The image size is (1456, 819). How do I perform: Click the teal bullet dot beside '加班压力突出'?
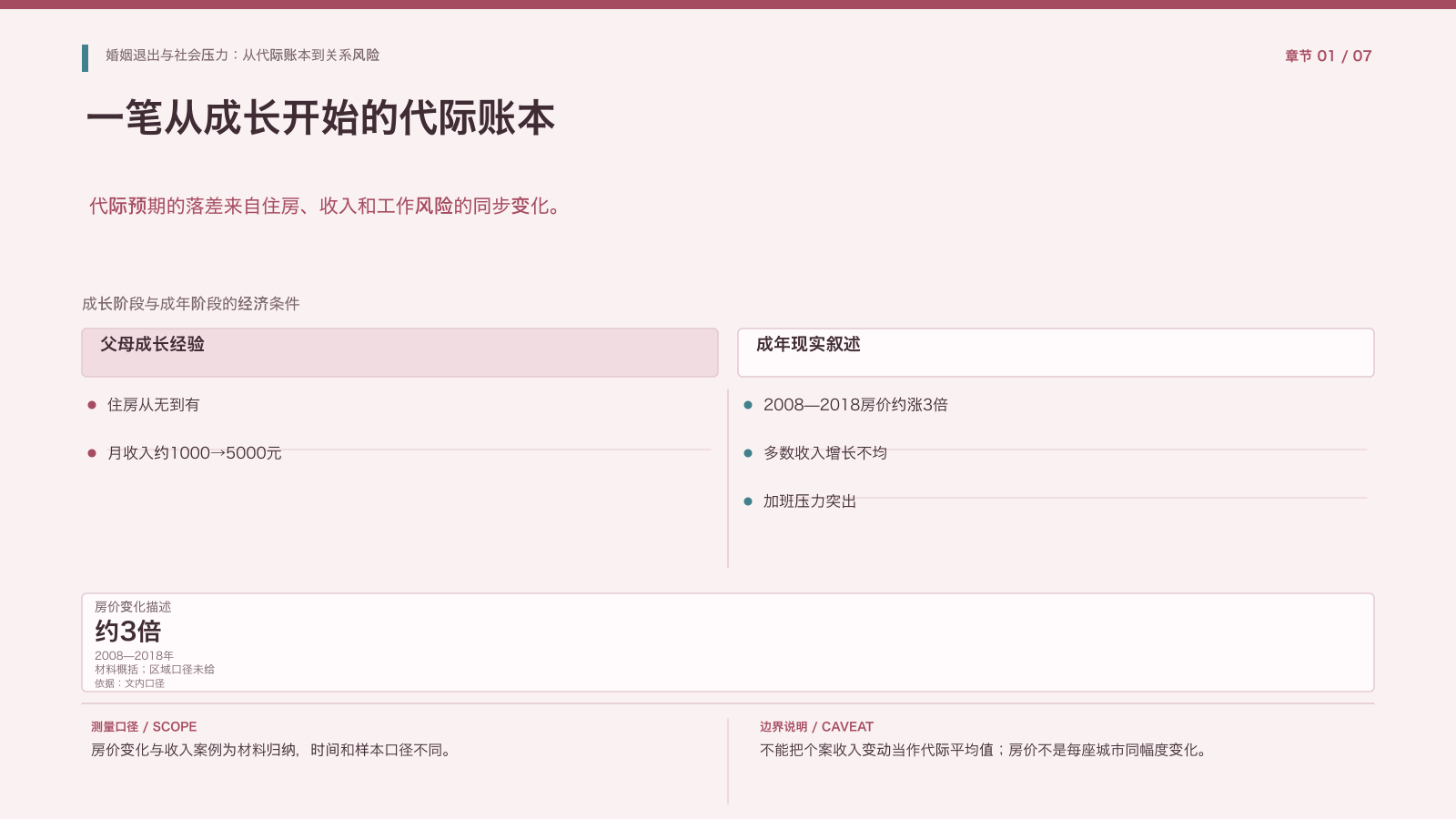pos(748,501)
